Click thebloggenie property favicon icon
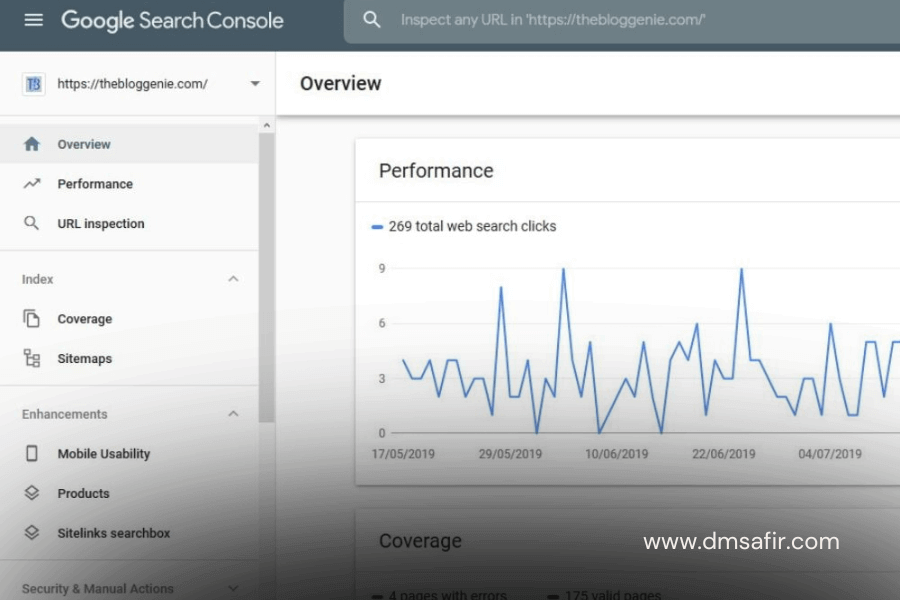The width and height of the screenshot is (900, 600). click(33, 84)
